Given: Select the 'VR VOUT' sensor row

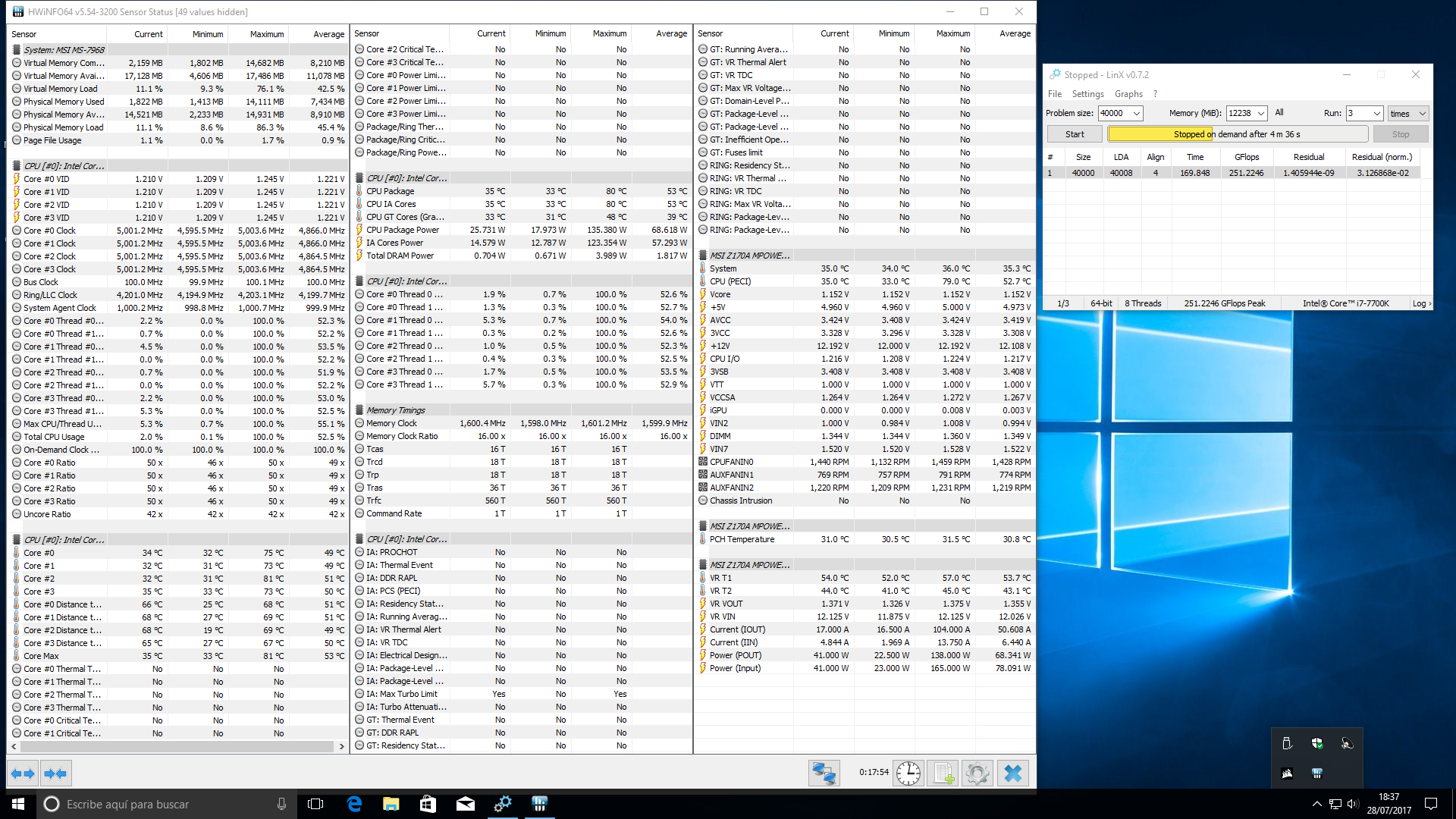Looking at the screenshot, I should 865,604.
